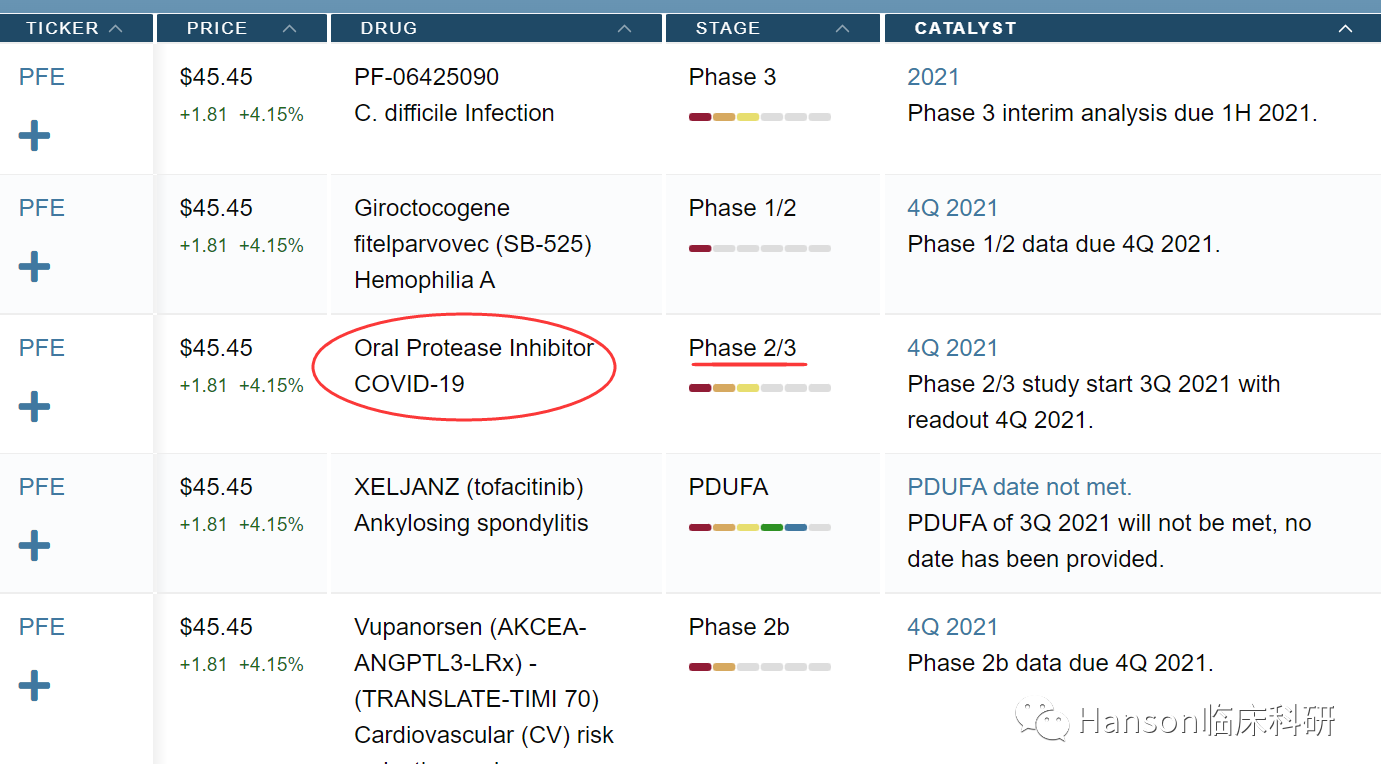Click Phase 3 stage progress bar
This screenshot has width=1381, height=782.
click(x=760, y=117)
